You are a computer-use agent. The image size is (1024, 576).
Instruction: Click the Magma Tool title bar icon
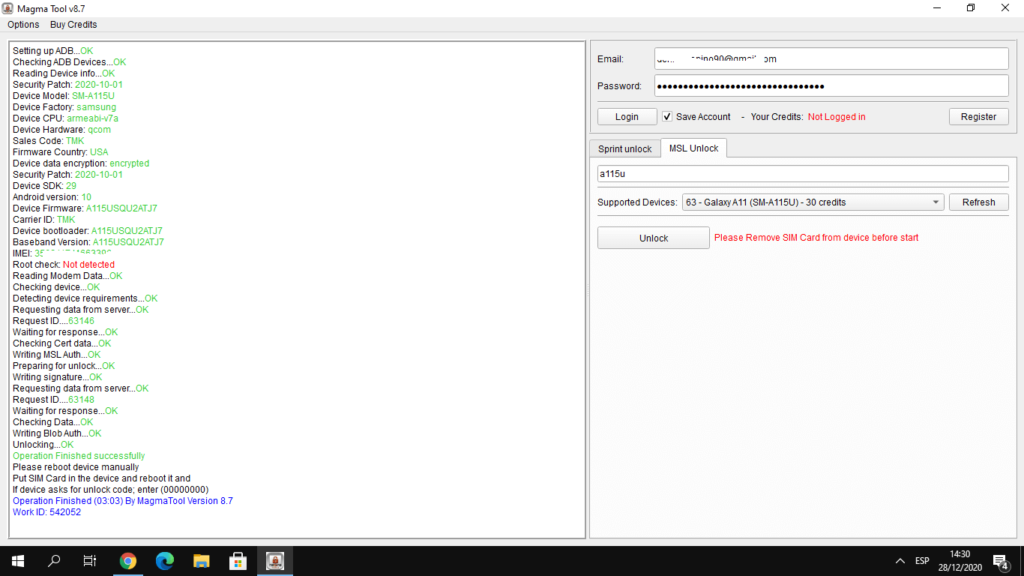(8, 8)
